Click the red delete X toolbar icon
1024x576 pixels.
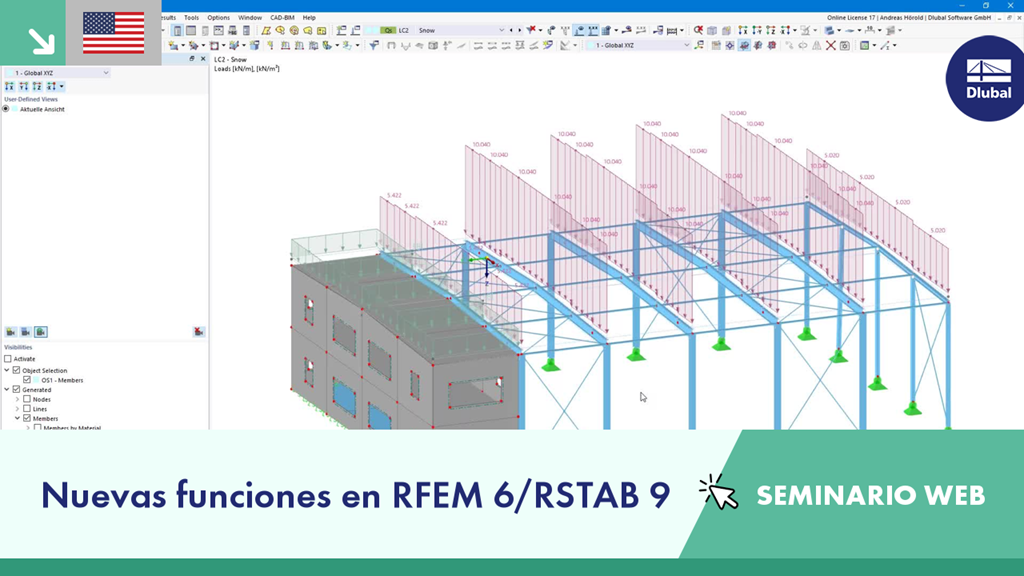click(831, 46)
